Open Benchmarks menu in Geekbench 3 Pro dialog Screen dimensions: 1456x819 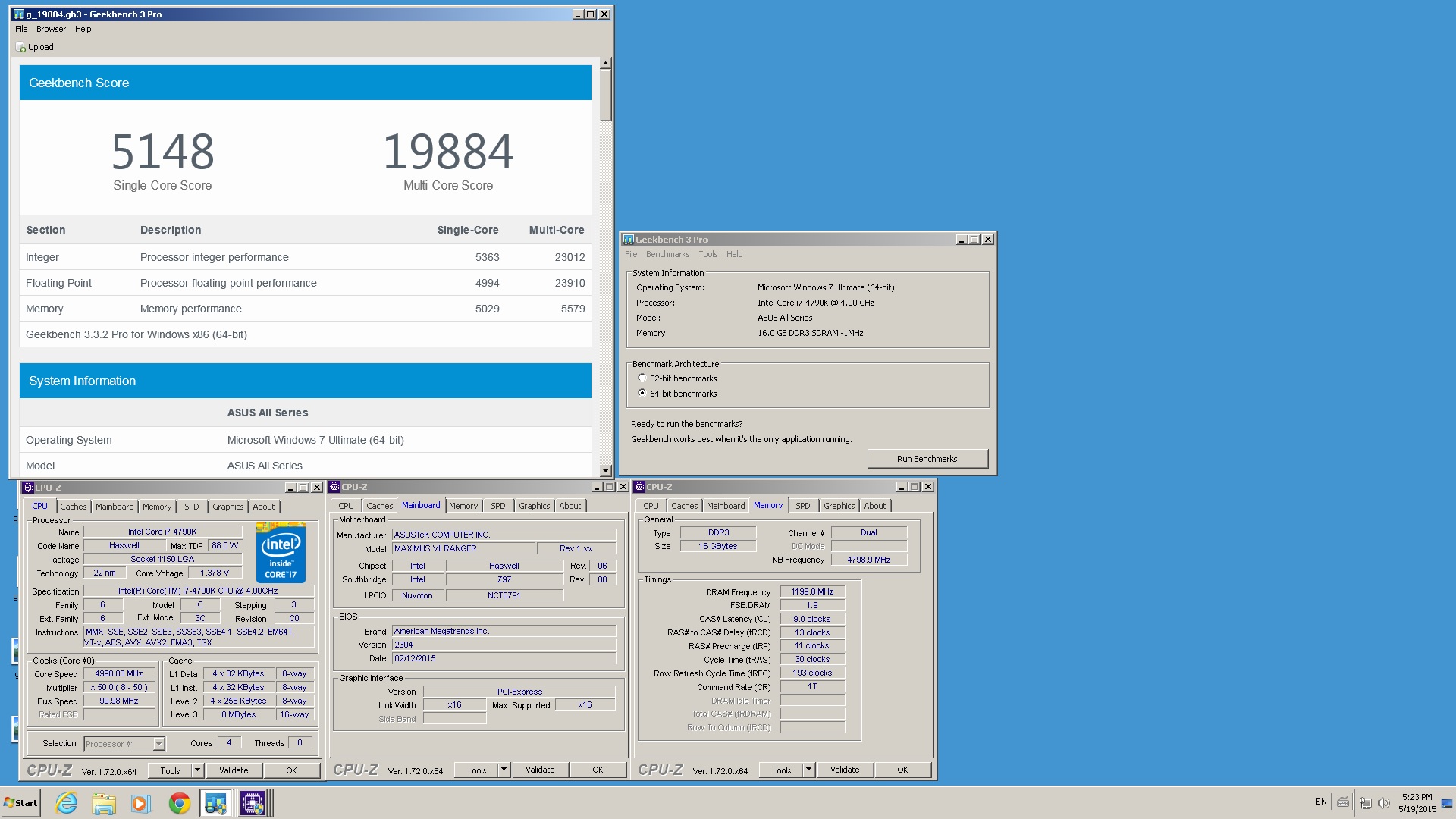click(667, 254)
